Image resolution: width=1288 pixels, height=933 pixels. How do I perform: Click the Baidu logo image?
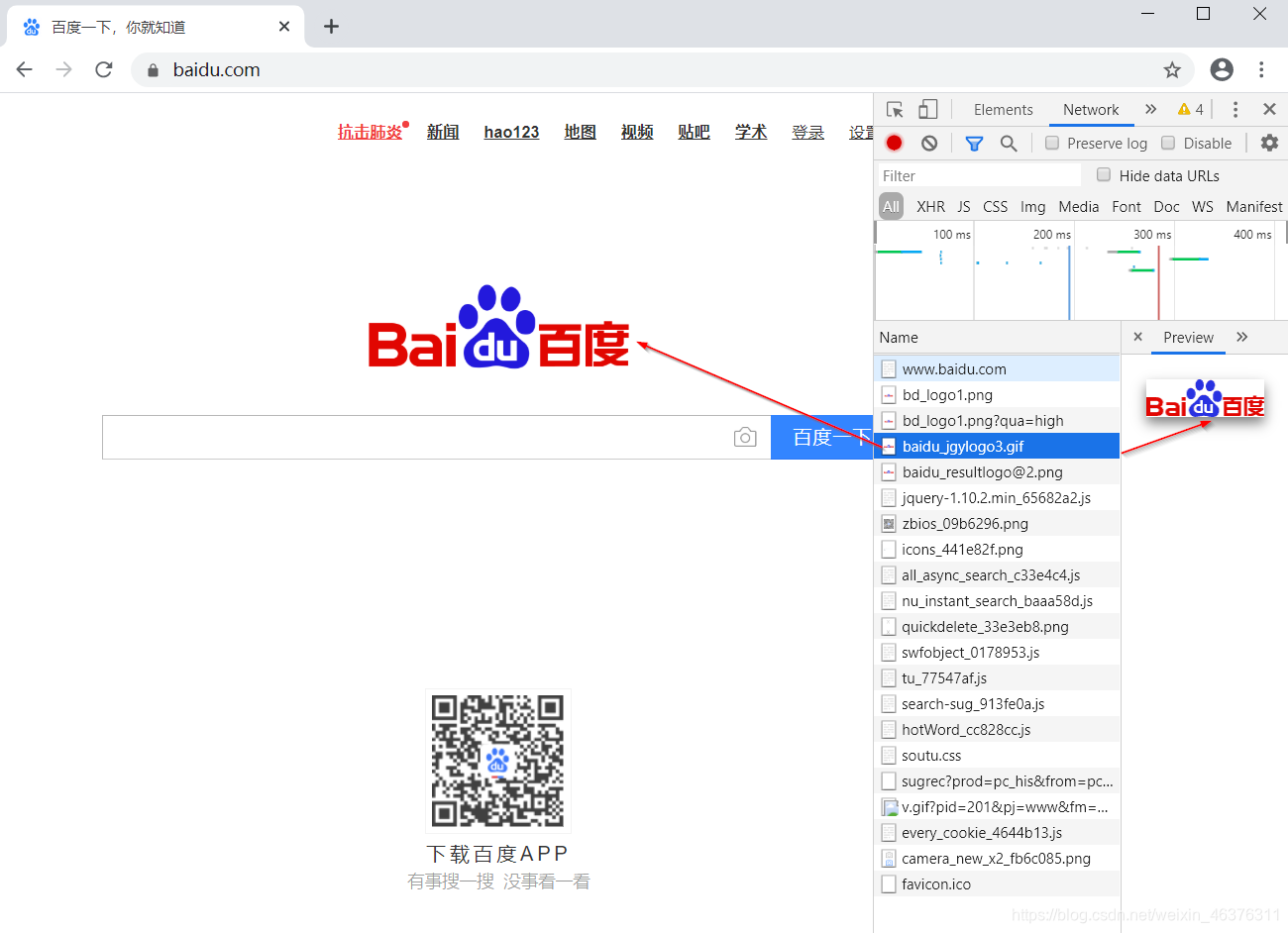tap(498, 328)
